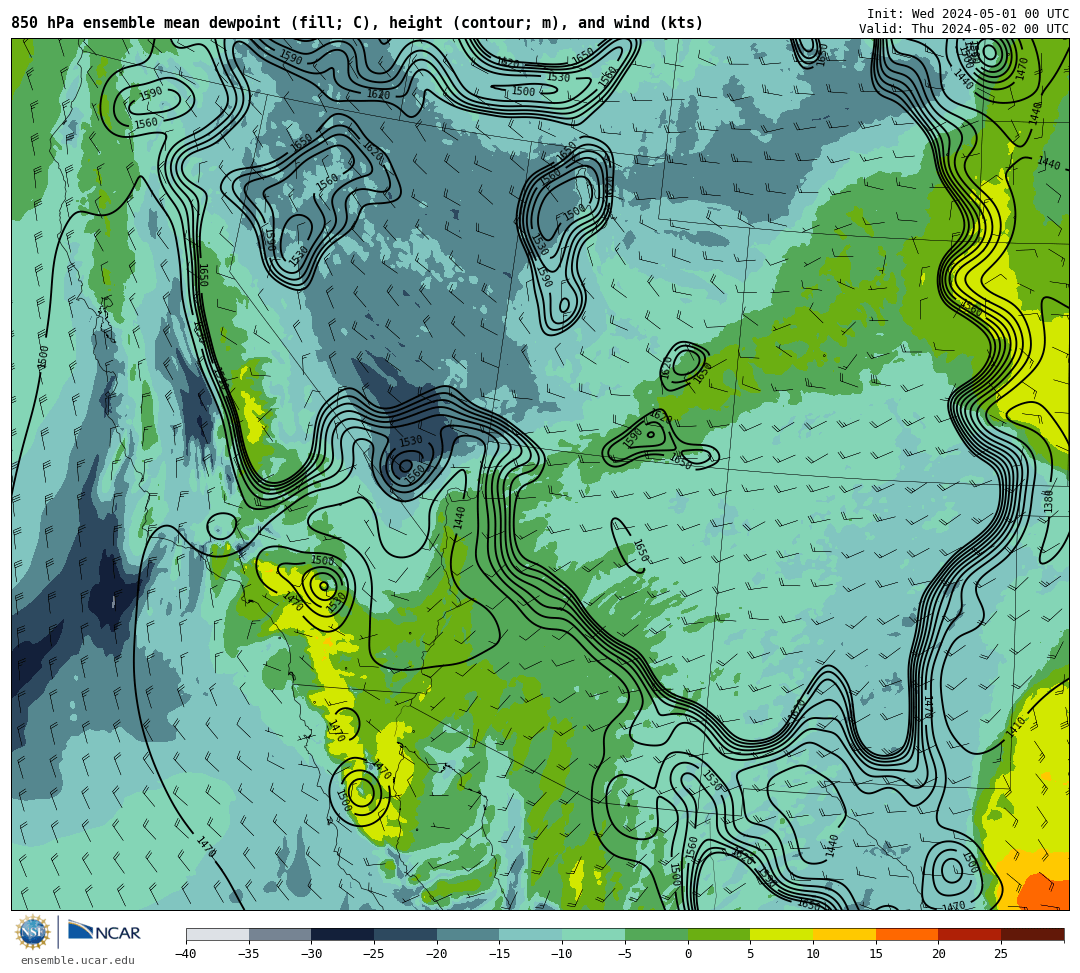Click the -30 colorbar tick label
This screenshot has height=973, width=1080.
tap(311, 954)
